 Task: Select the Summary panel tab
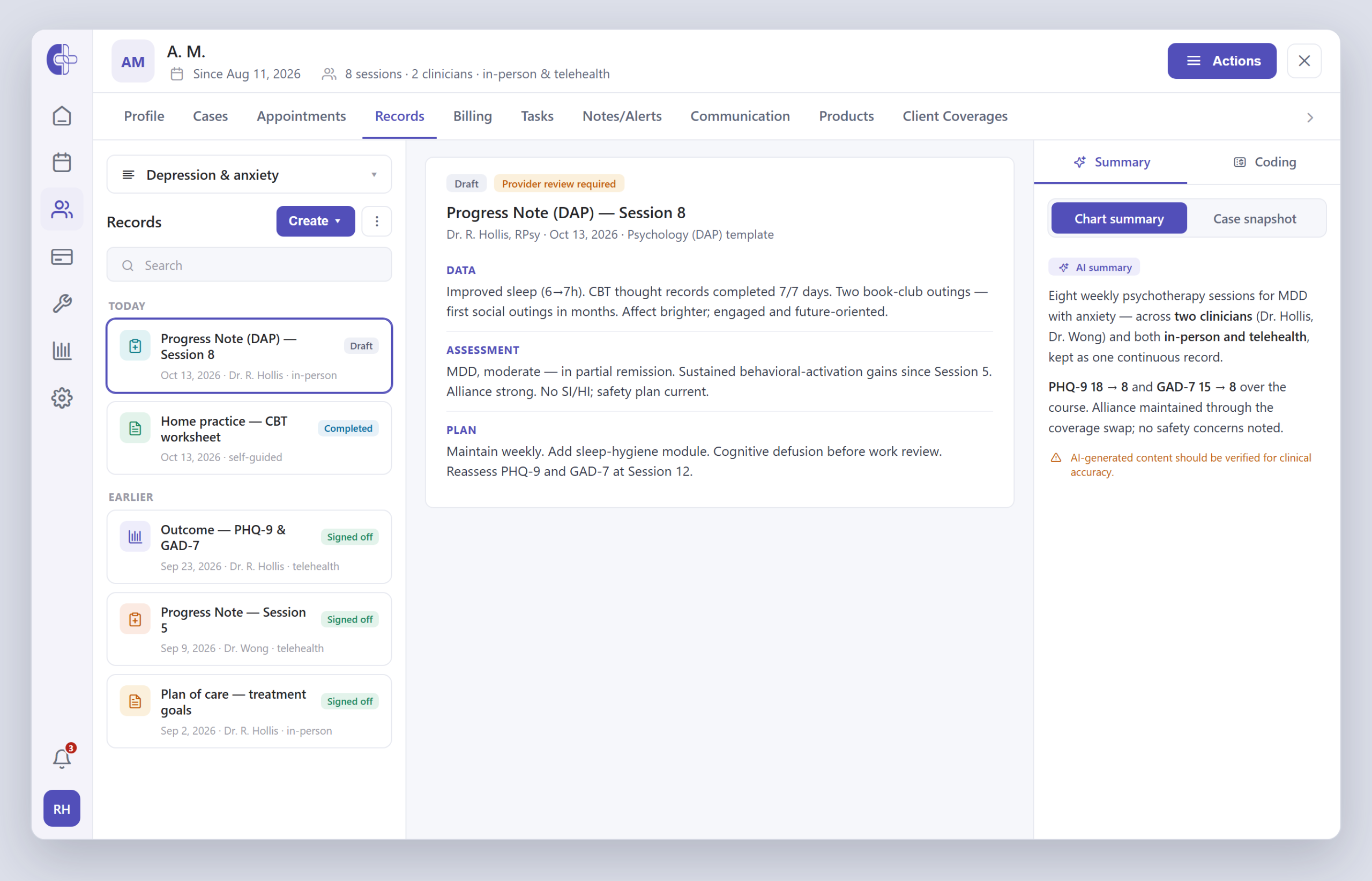[x=1111, y=162]
